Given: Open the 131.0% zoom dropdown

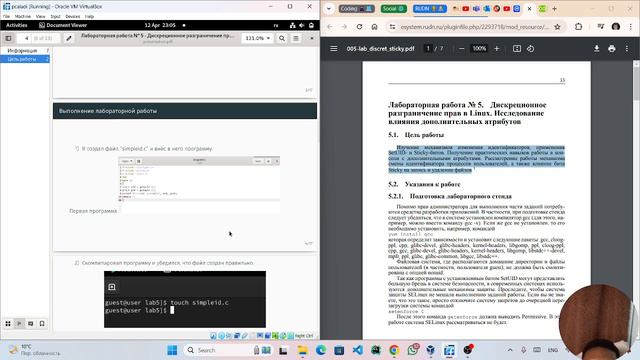Looking at the screenshot, I should (257, 38).
